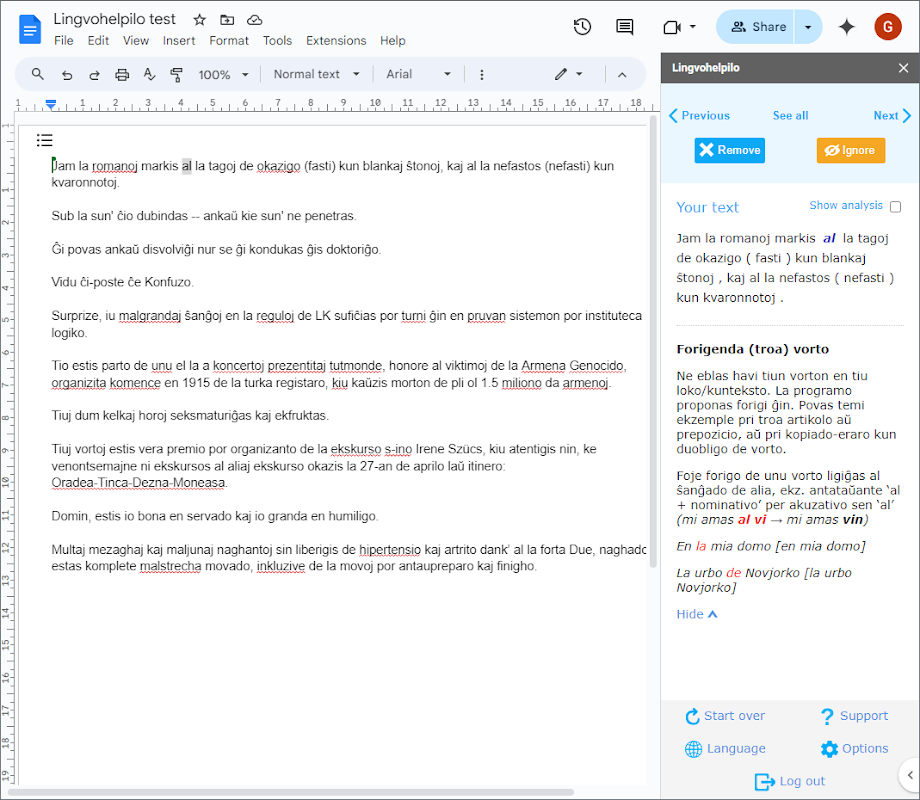Star the Lingvohelpilo test document

pyautogui.click(x=199, y=20)
